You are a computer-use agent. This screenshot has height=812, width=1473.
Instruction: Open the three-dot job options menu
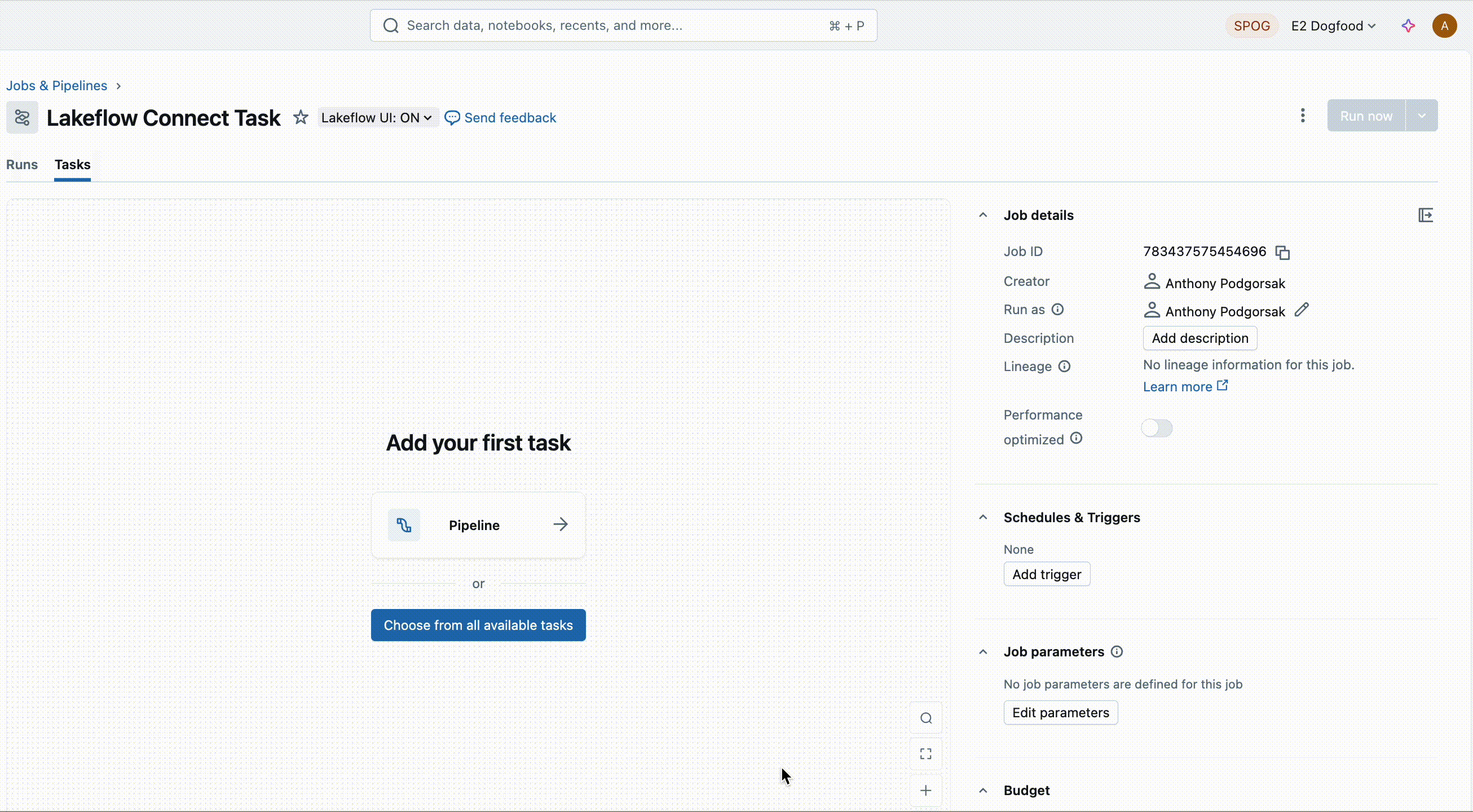[x=1303, y=116]
